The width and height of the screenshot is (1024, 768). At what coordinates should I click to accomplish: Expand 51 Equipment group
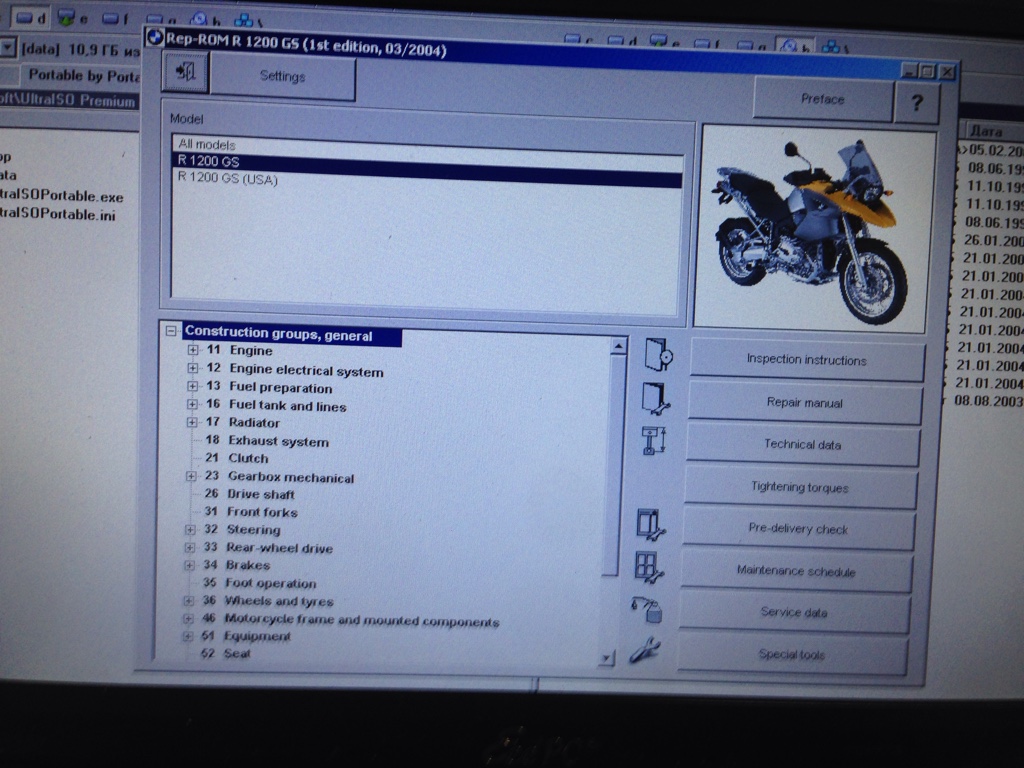point(188,635)
